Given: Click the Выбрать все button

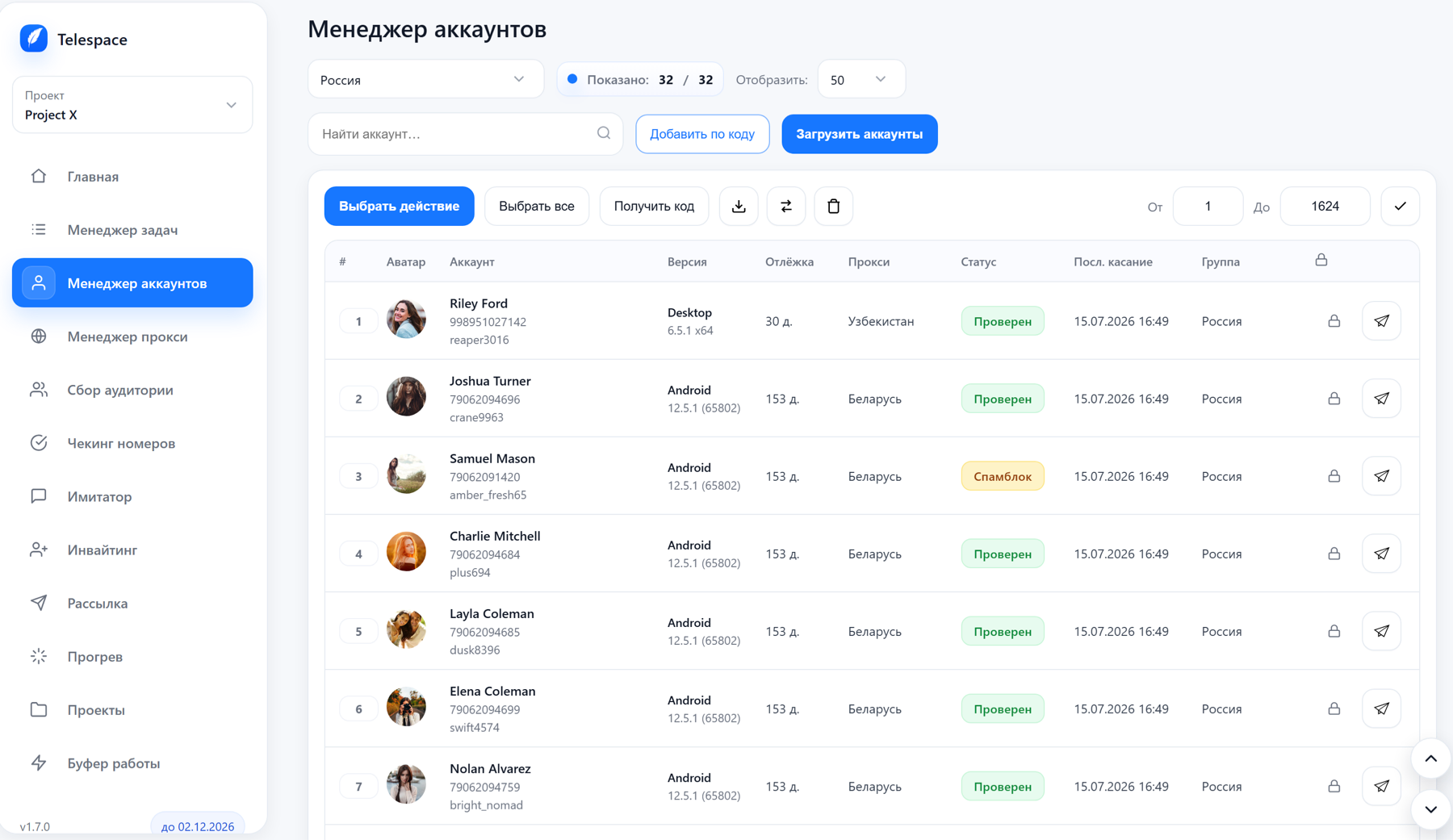Looking at the screenshot, I should click(537, 207).
